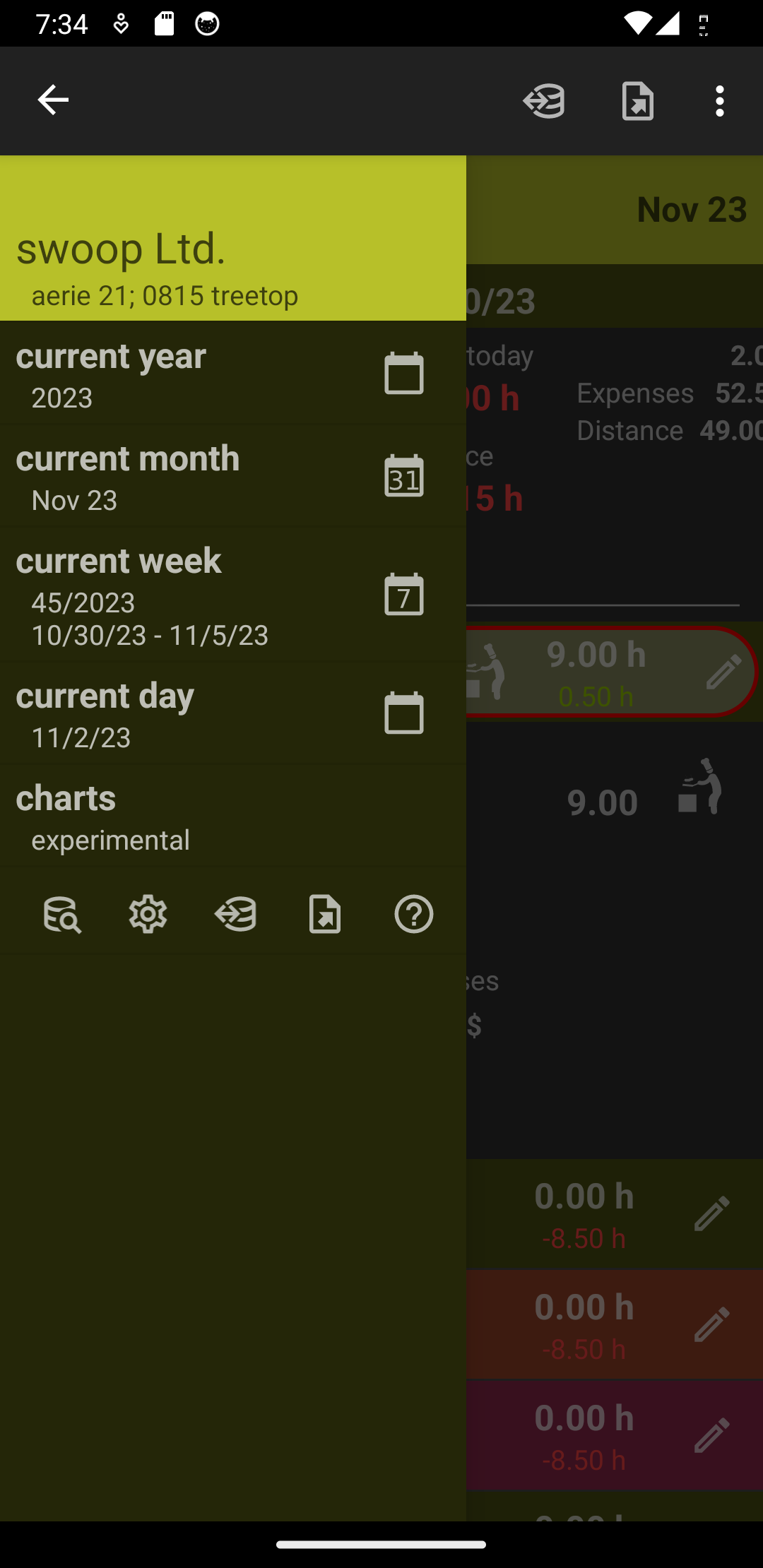763x1568 pixels.
Task: Tap the drawer's export file icon
Action: pyautogui.click(x=325, y=915)
